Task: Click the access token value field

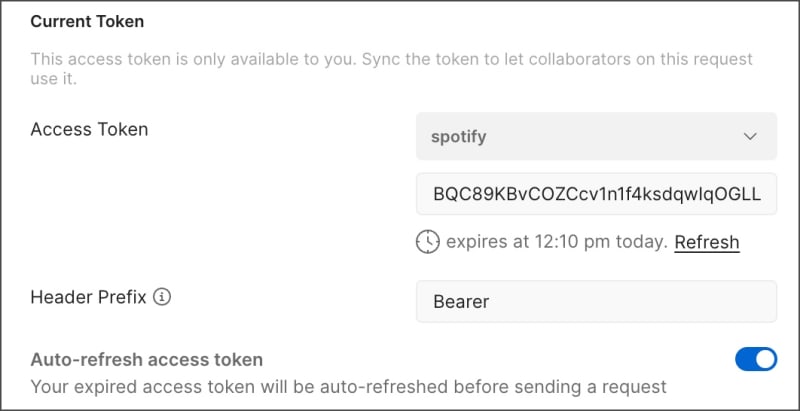Action: (x=596, y=193)
